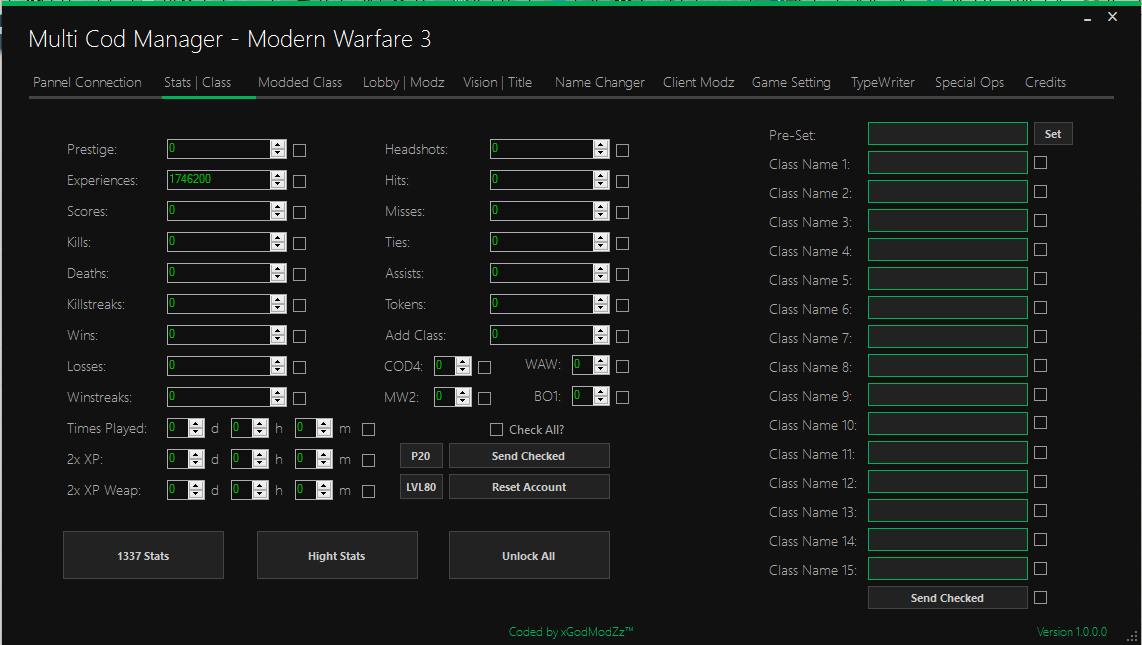Select the Special Ops tab
1142x645 pixels.
pos(969,82)
